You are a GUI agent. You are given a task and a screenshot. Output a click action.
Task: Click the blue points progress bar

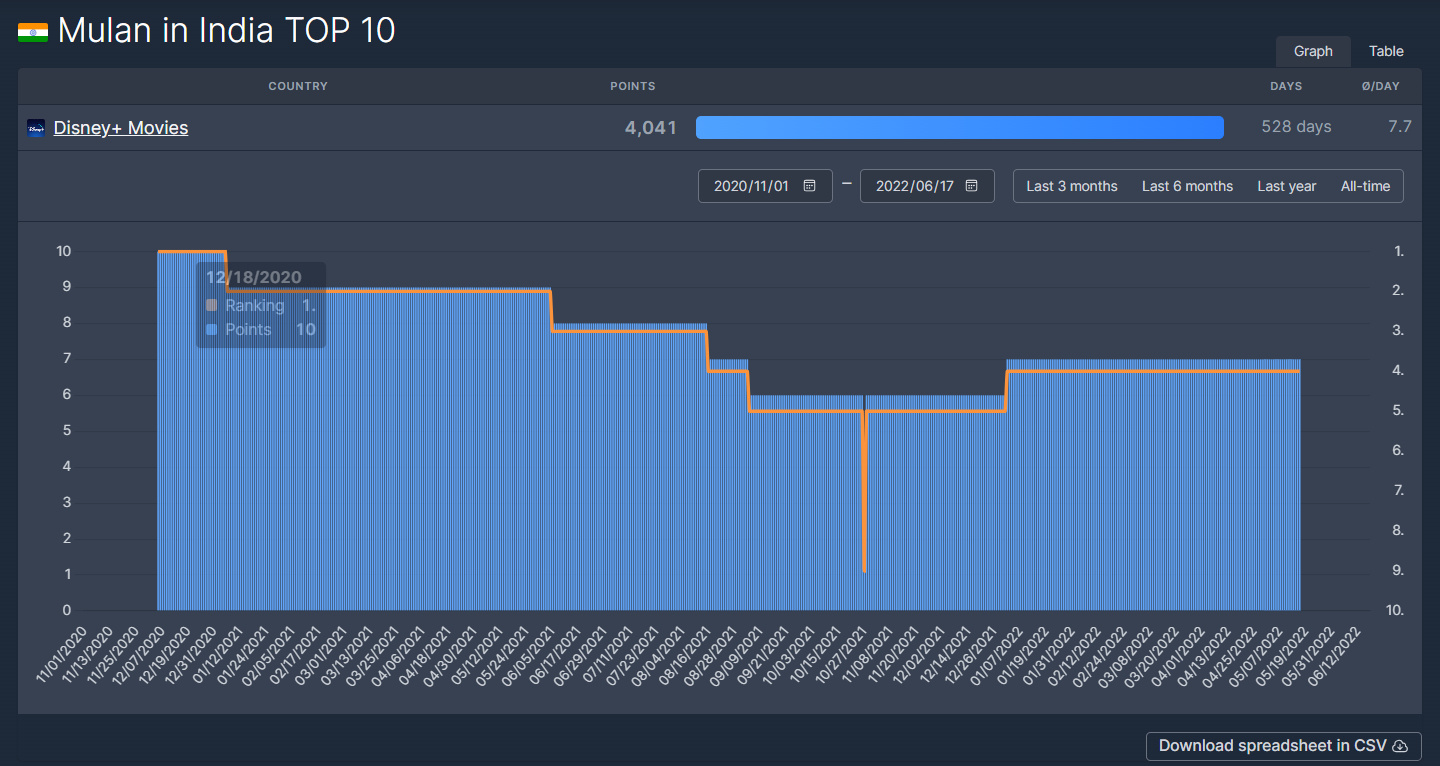click(960, 127)
